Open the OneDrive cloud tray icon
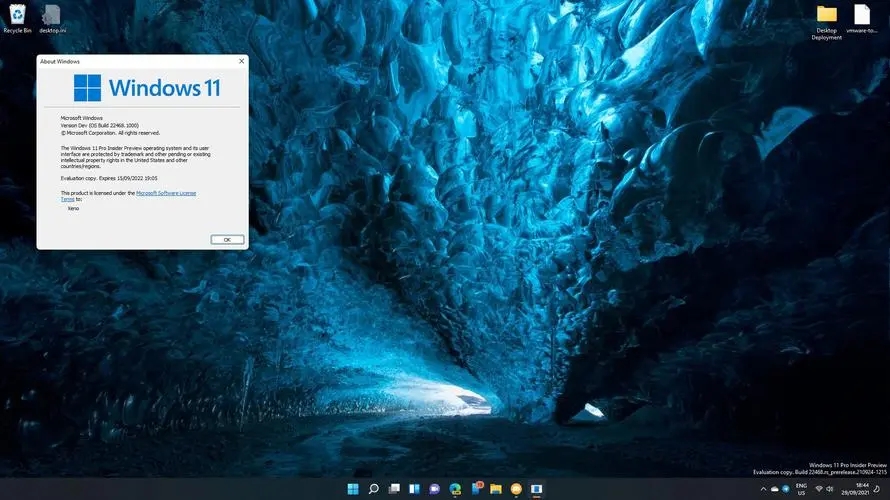 774,489
